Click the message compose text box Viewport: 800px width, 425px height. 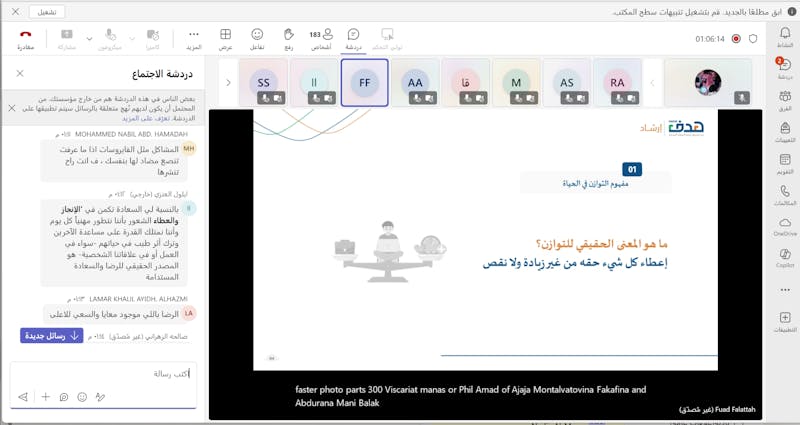point(110,373)
